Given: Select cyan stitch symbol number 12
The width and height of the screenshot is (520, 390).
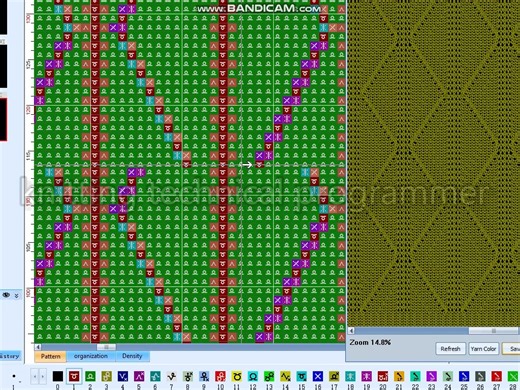Looking at the screenshot, I should pos(253,376).
